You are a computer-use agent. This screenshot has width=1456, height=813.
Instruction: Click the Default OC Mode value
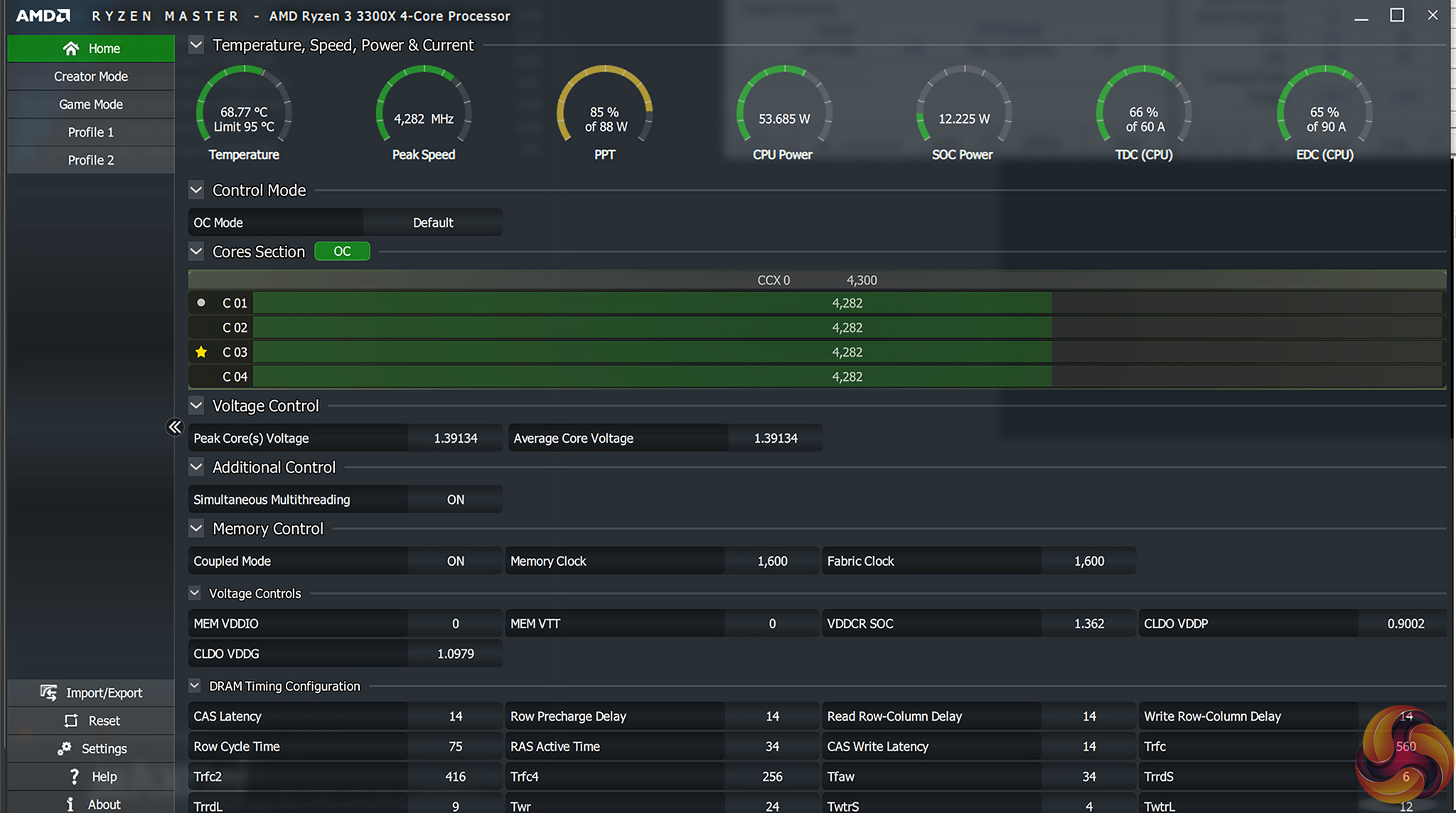(x=433, y=222)
